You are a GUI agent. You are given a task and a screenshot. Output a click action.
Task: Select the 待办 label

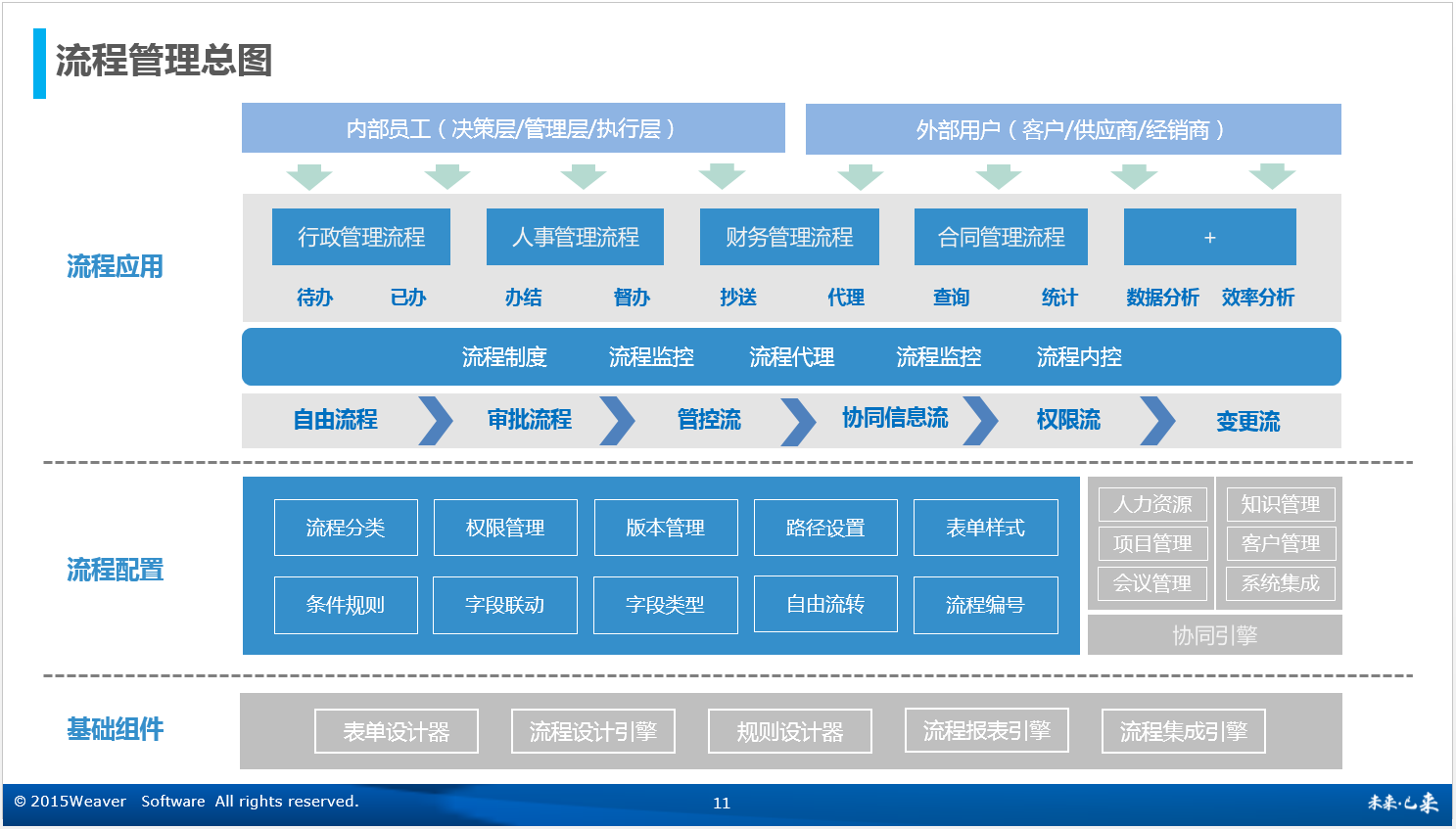point(314,298)
